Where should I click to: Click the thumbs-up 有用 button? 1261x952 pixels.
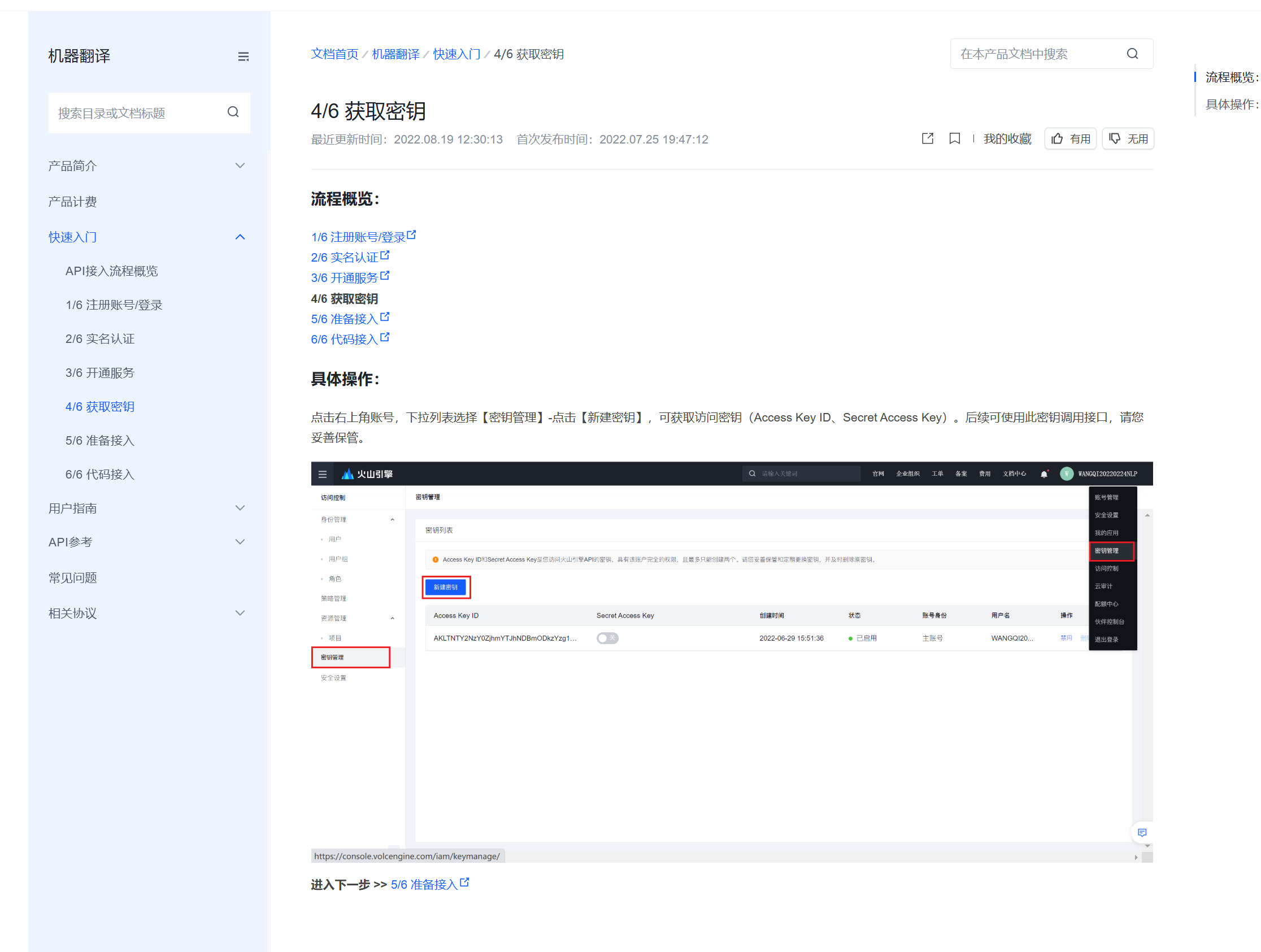1070,138
